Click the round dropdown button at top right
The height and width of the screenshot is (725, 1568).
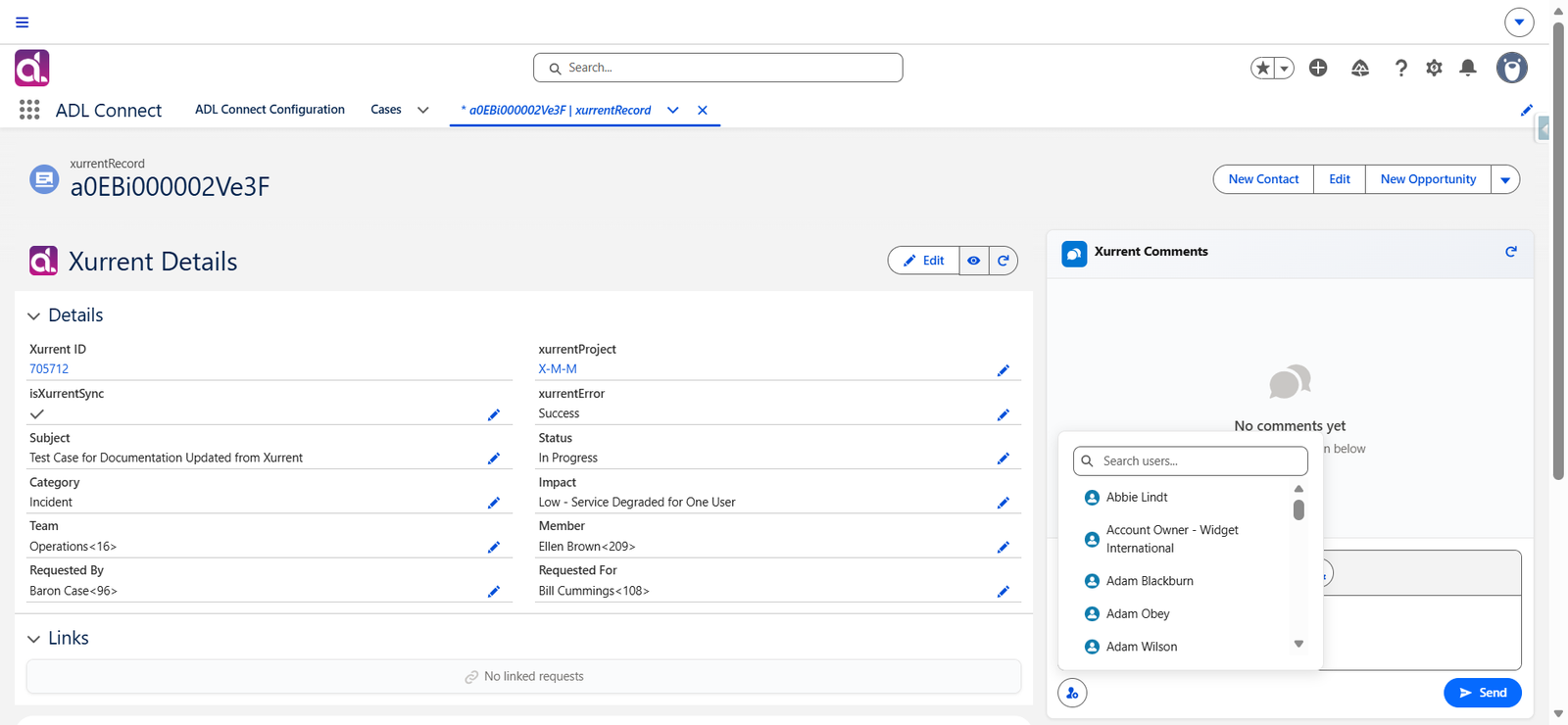[1519, 22]
